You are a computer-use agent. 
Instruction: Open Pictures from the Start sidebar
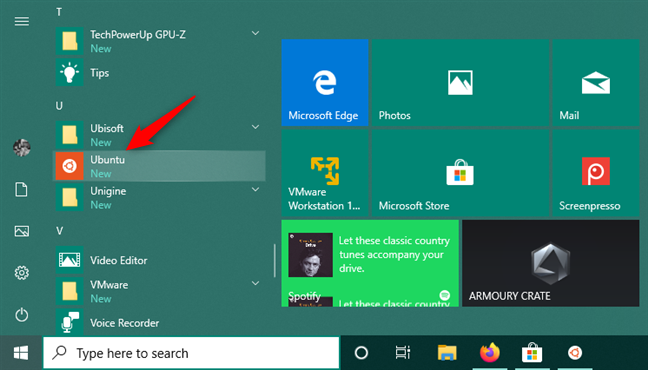click(x=21, y=231)
